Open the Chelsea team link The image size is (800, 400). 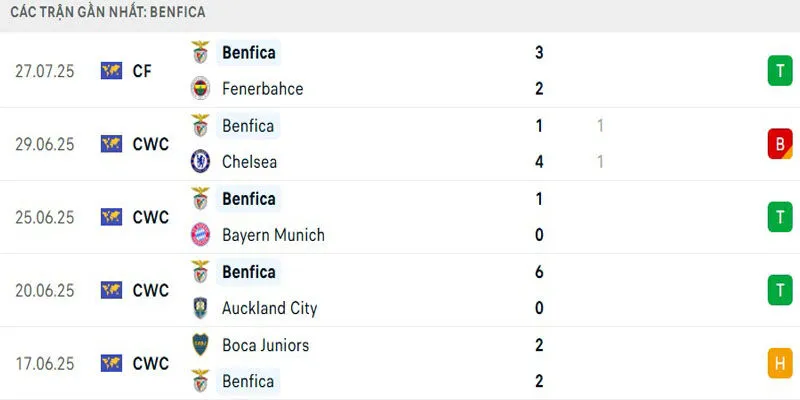249,161
